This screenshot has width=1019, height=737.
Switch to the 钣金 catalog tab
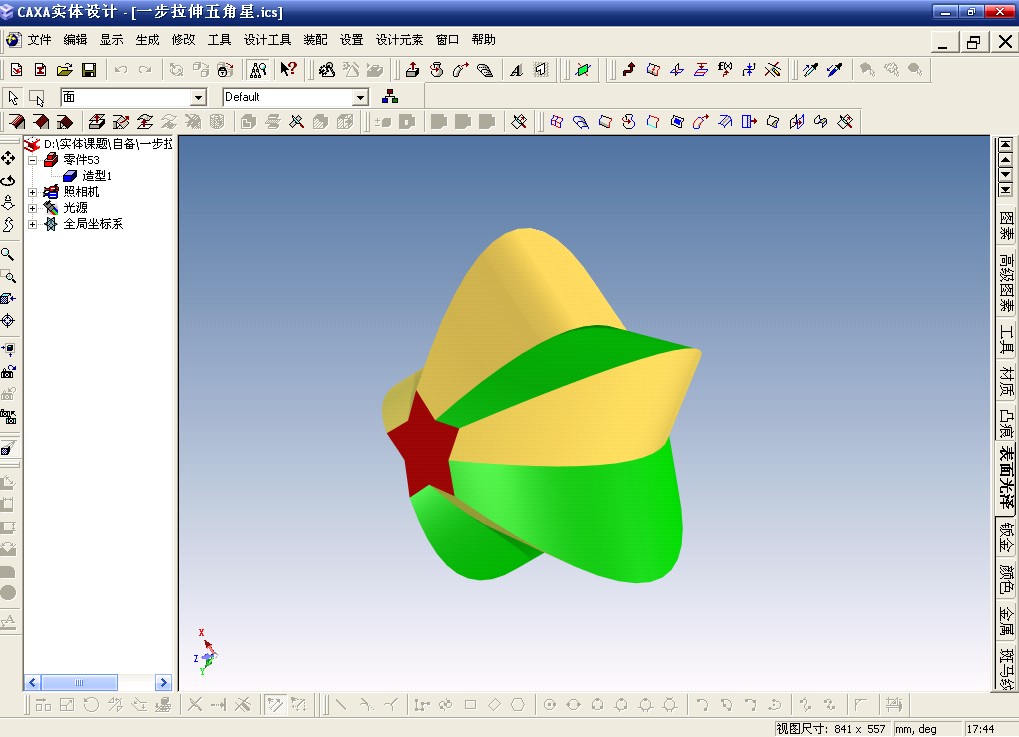click(x=1006, y=538)
